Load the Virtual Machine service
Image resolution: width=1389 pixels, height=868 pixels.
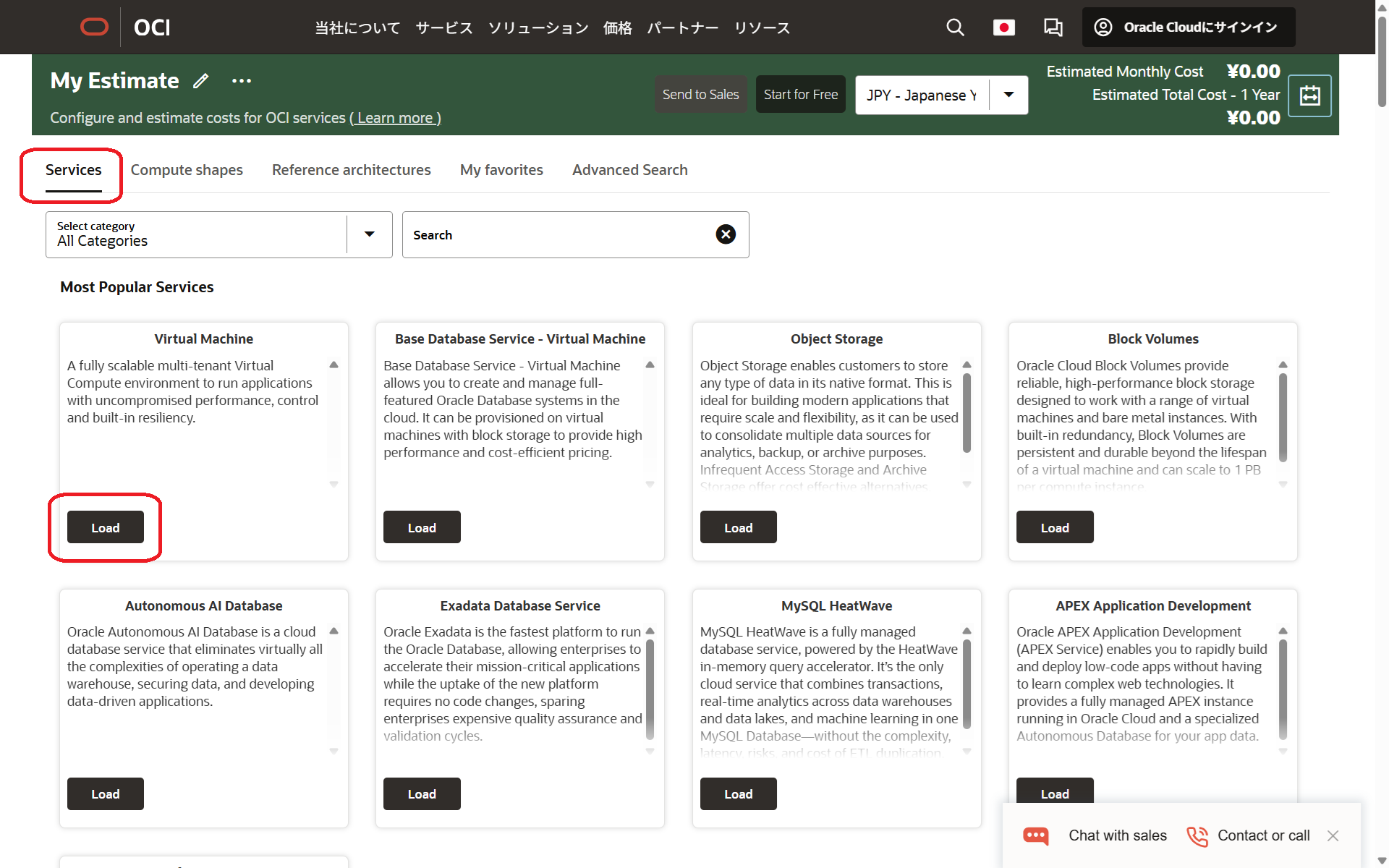pyautogui.click(x=106, y=527)
